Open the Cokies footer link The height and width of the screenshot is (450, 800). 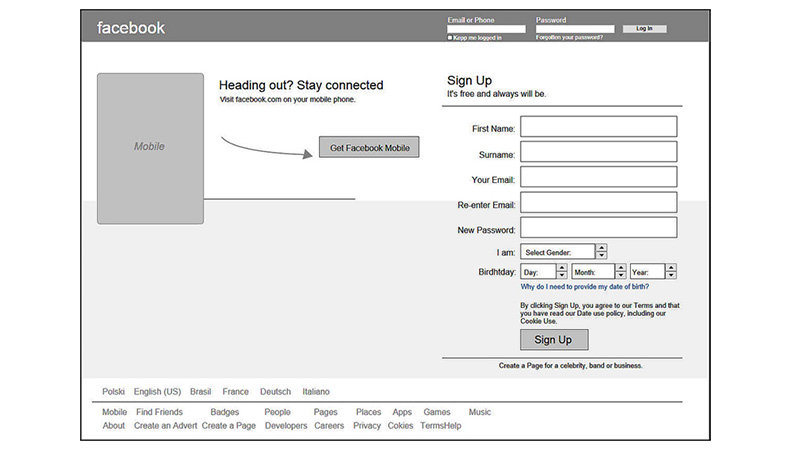point(400,426)
